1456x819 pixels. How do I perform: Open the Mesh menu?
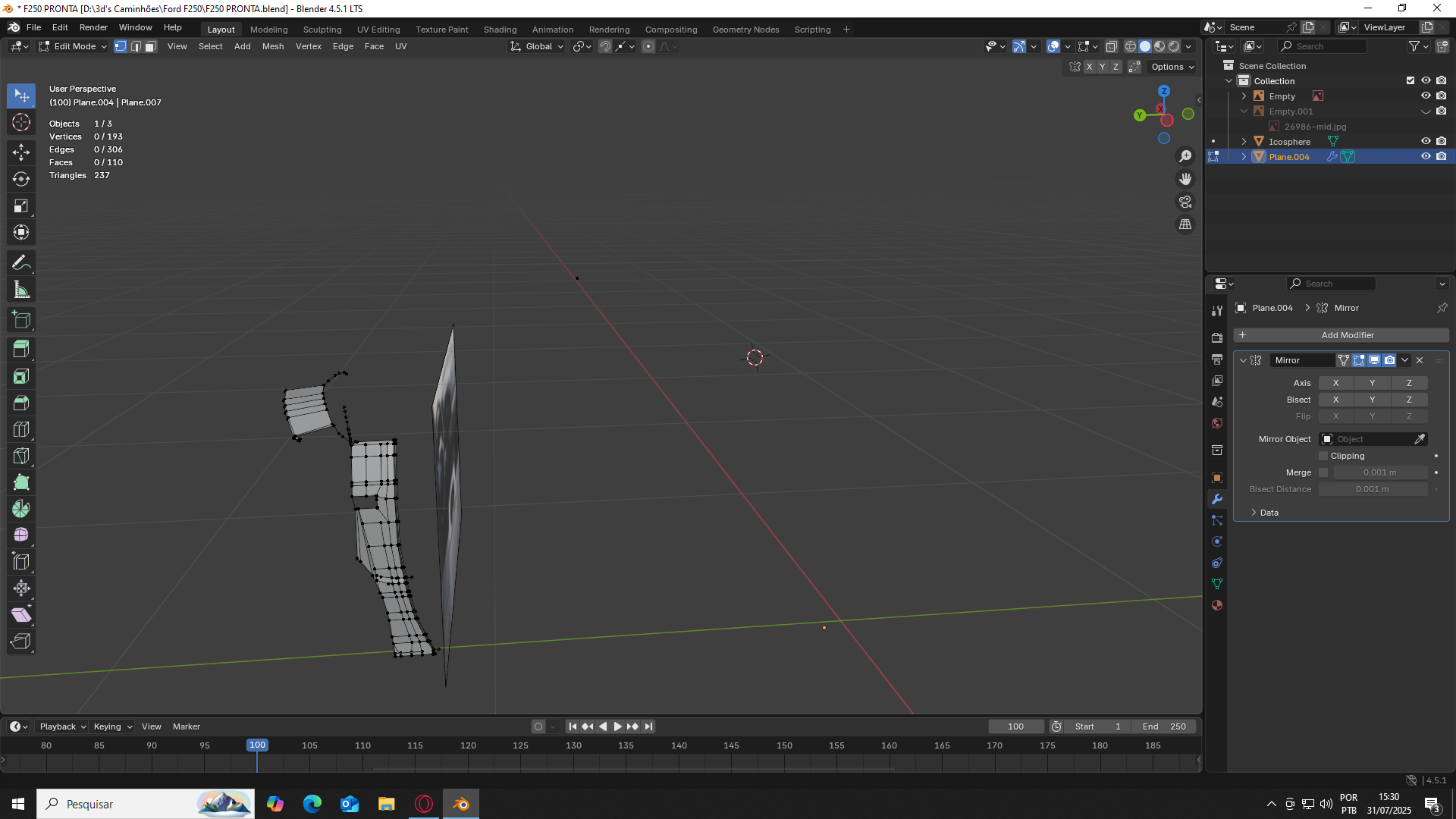click(272, 46)
